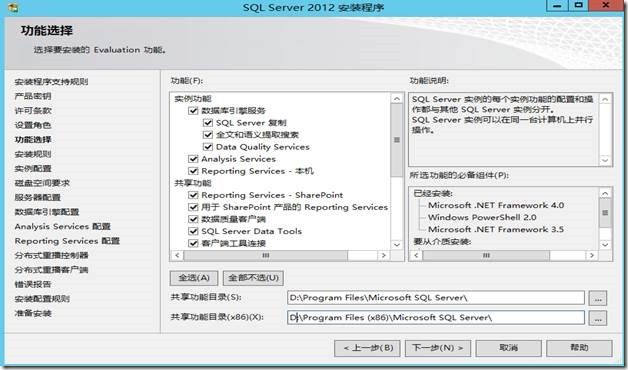Toggle the Analysis Services checkbox
628x370 pixels.
coord(193,159)
